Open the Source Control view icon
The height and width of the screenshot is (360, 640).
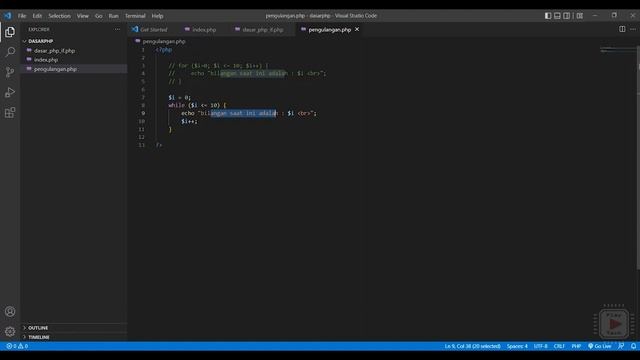tap(10, 72)
